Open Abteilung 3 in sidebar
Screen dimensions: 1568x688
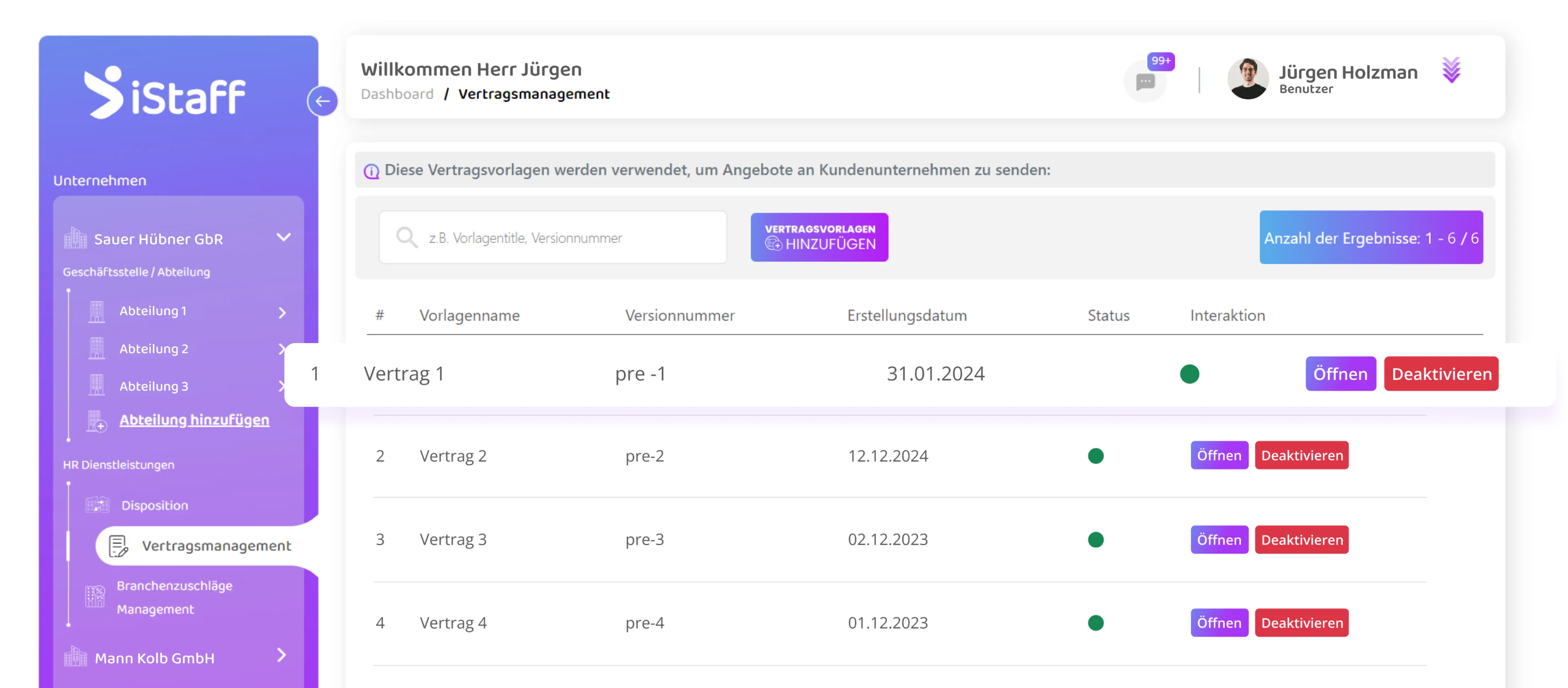[x=153, y=387]
